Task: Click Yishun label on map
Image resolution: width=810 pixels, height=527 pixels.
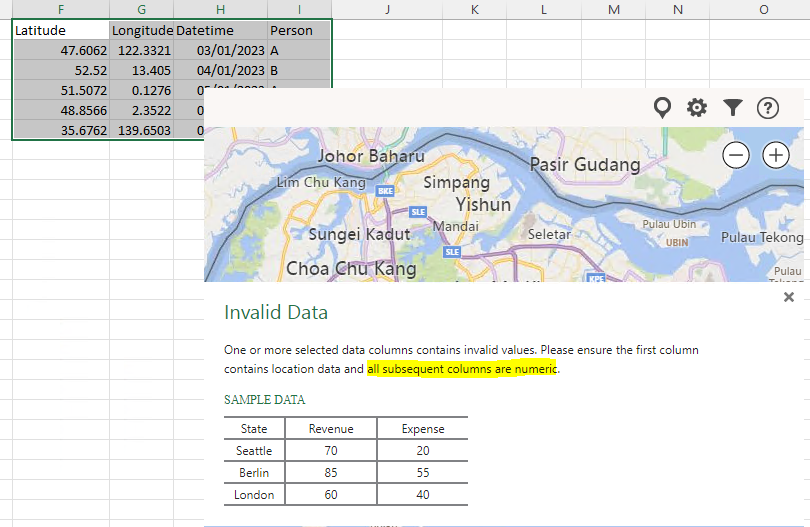Action: pyautogui.click(x=483, y=205)
